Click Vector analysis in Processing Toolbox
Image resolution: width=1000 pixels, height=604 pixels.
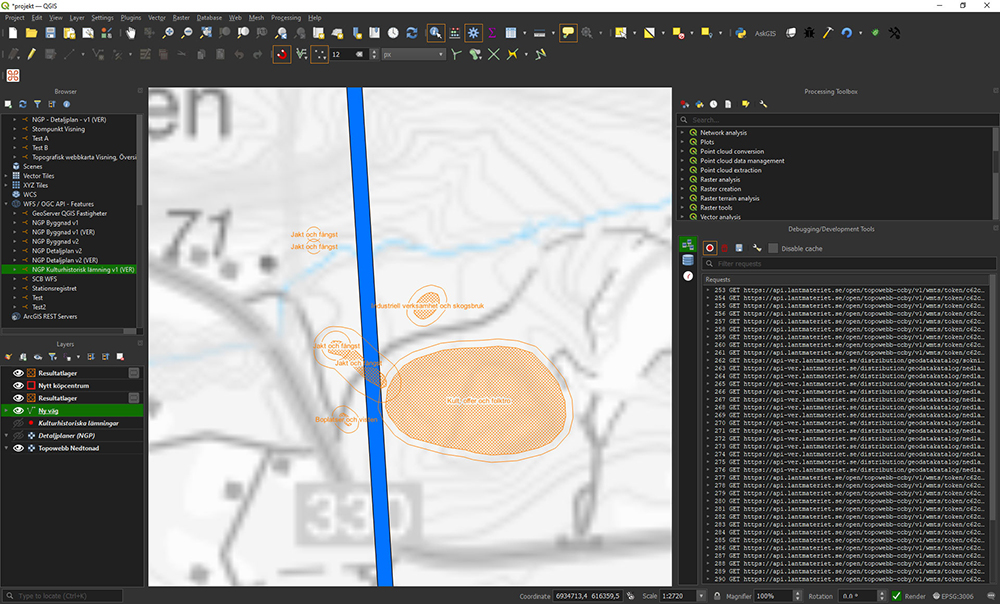[x=720, y=217]
